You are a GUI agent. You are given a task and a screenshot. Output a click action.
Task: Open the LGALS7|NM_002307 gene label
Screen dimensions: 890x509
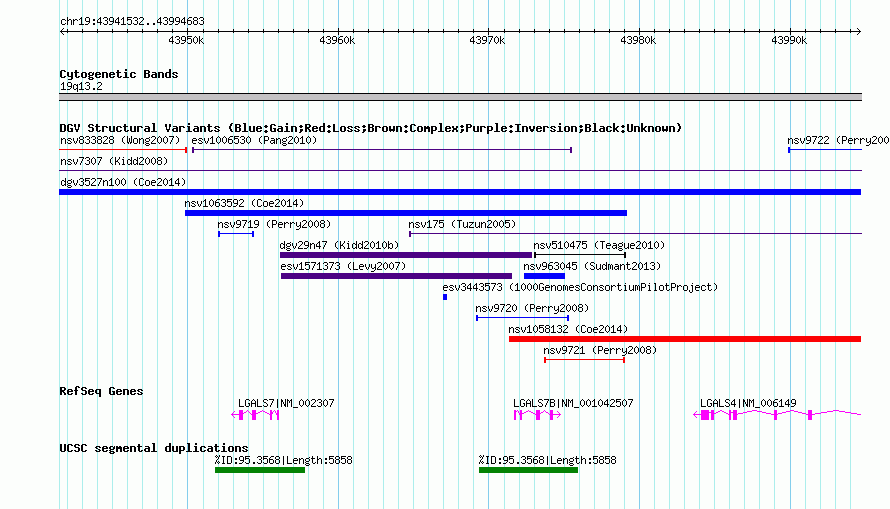286,403
